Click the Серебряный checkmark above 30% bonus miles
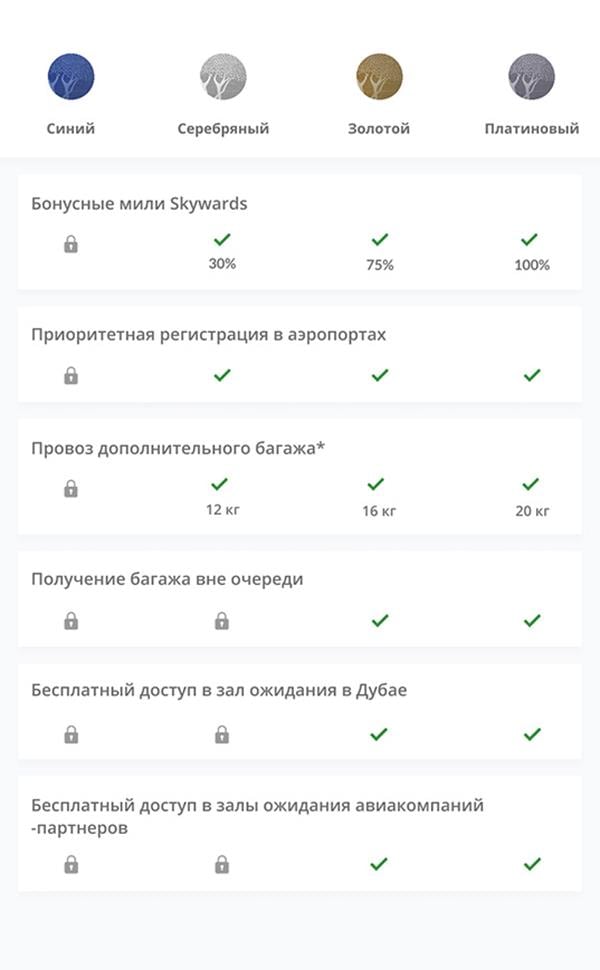Image resolution: width=600 pixels, height=970 pixels. pos(222,240)
